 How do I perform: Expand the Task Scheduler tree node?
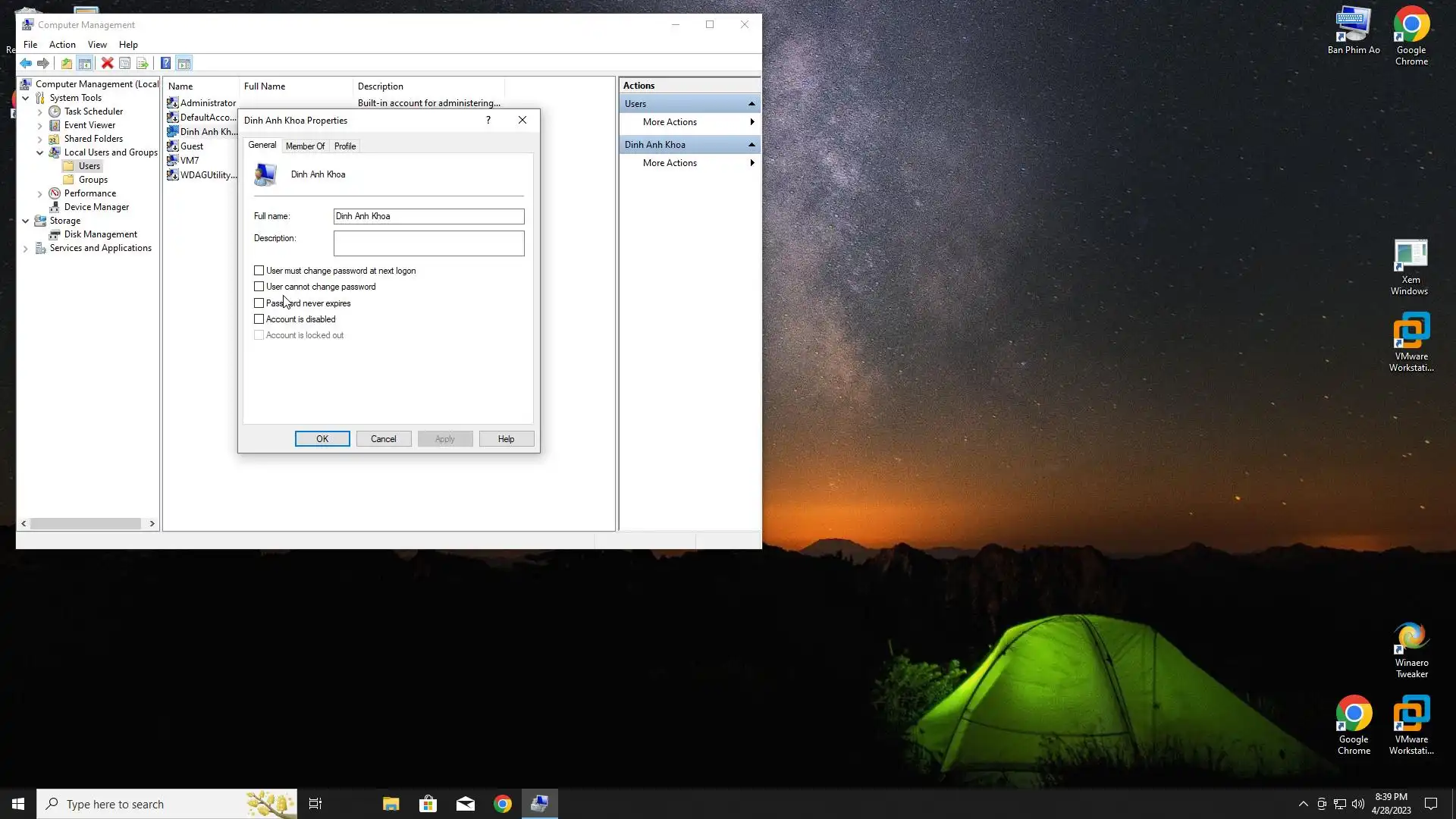coord(40,111)
